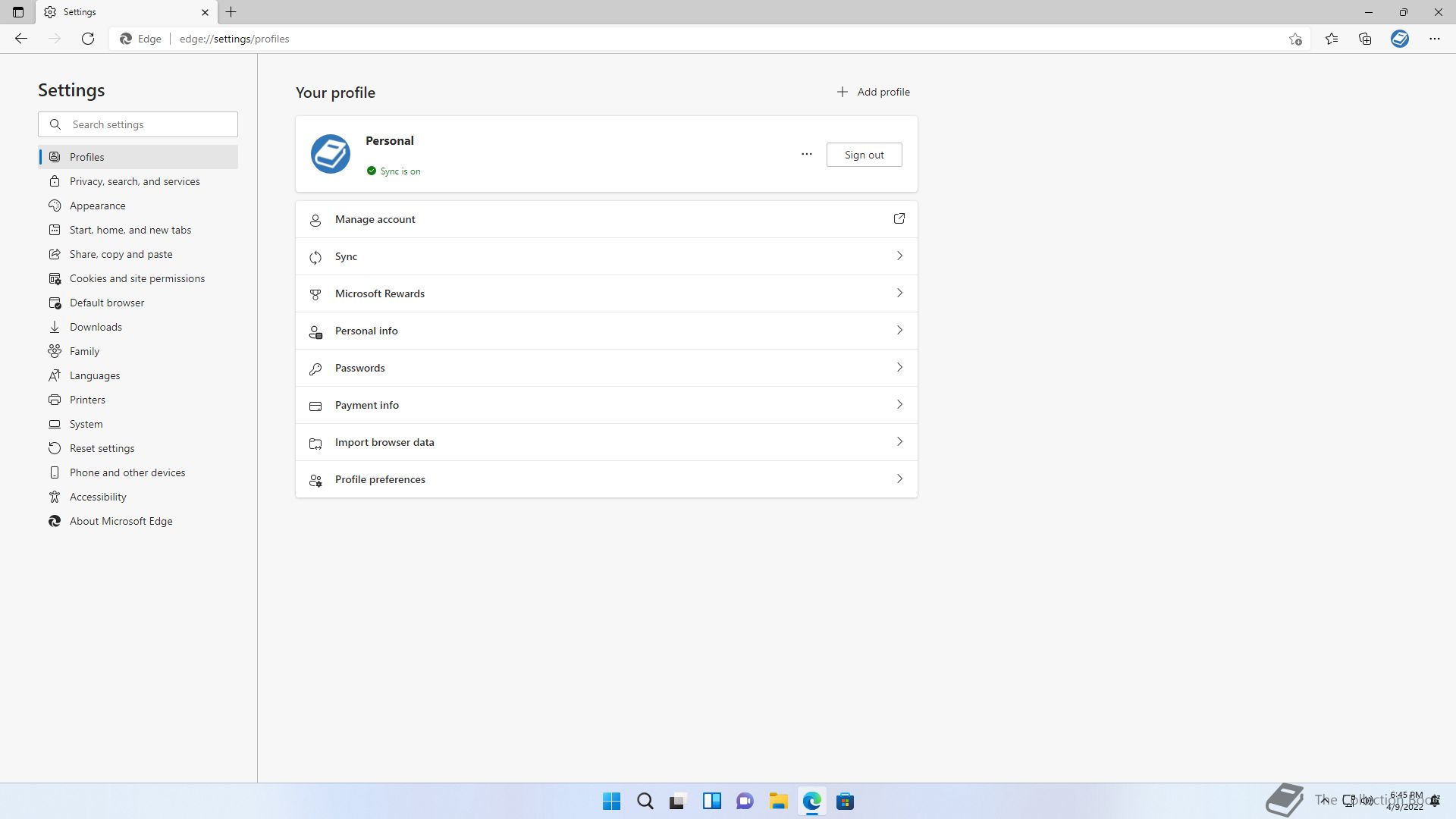Open Downloads settings
The width and height of the screenshot is (1456, 819).
click(138, 327)
